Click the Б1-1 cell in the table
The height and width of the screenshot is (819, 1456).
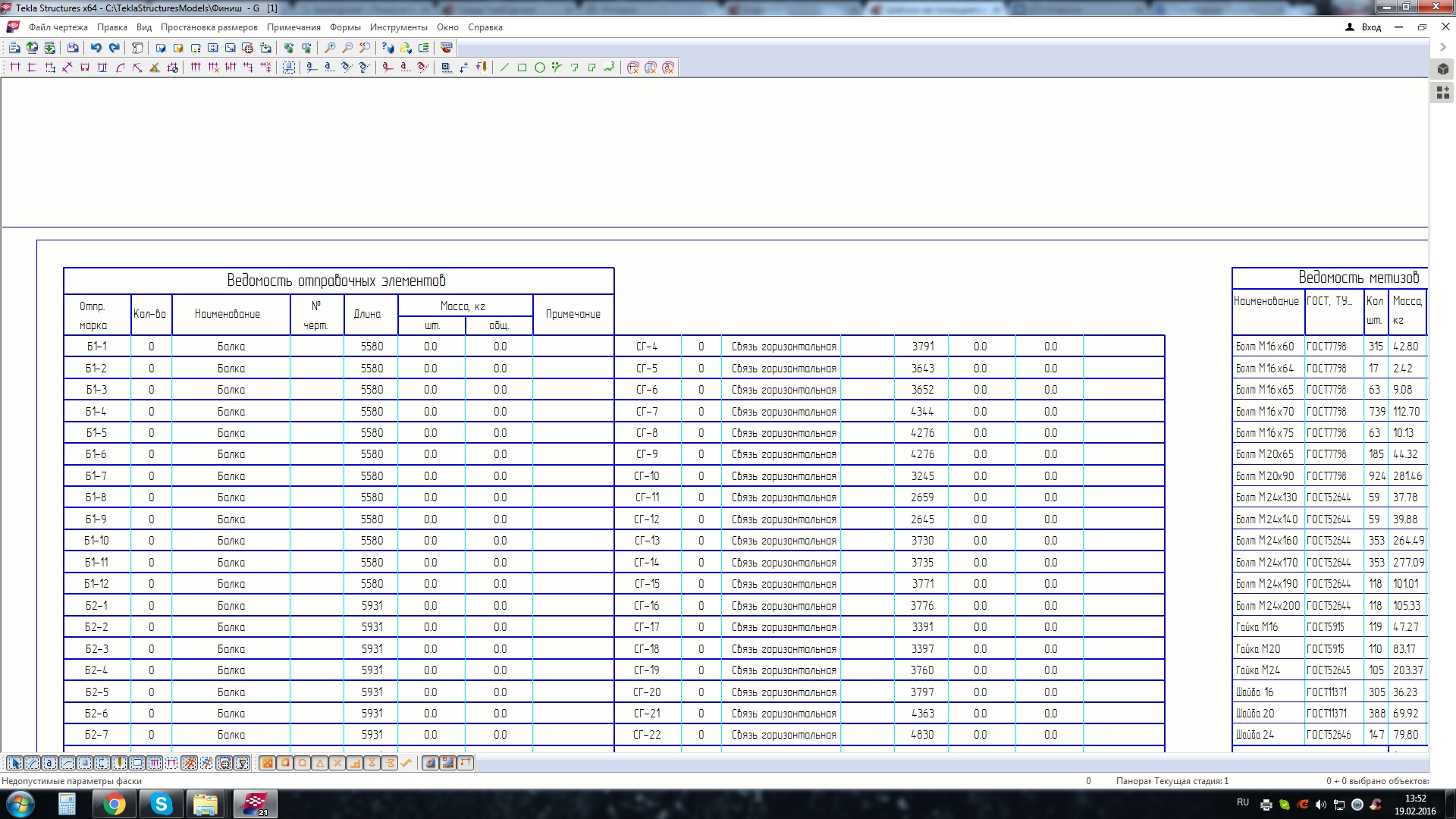pos(96,347)
